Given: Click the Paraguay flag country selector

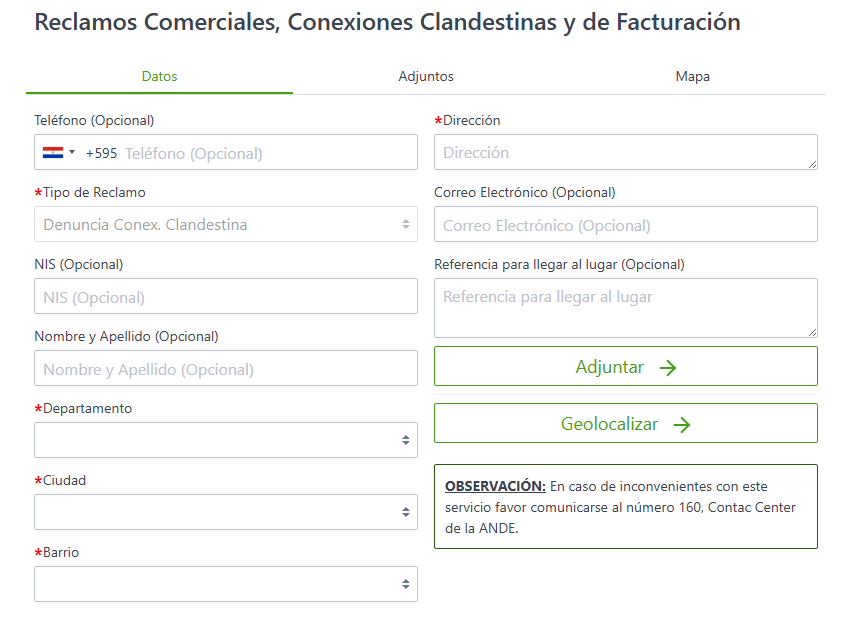Looking at the screenshot, I should (52, 152).
